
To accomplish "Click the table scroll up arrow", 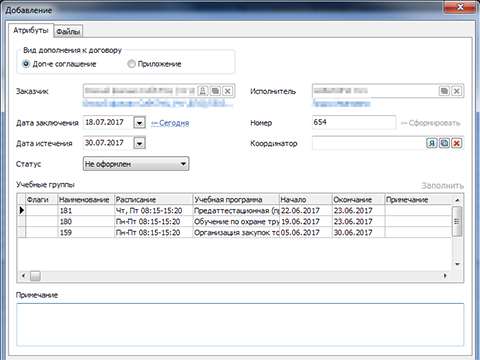I will click(457, 200).
